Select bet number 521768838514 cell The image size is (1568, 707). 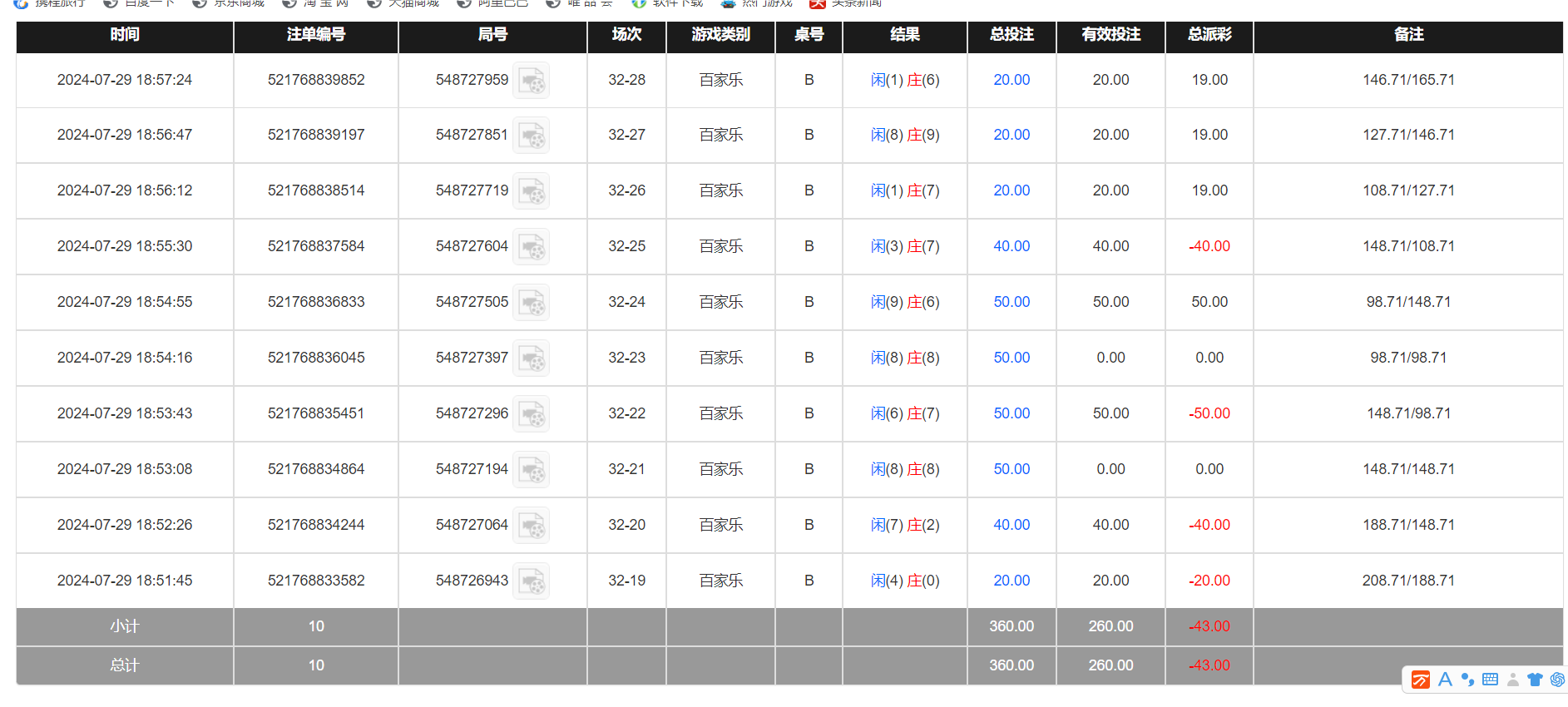pyautogui.click(x=316, y=190)
